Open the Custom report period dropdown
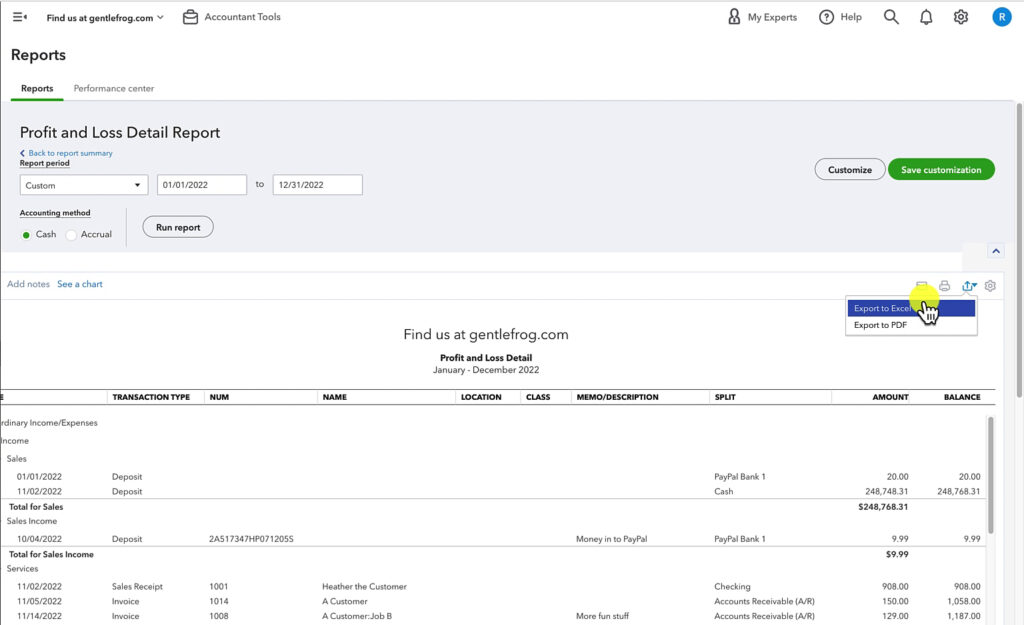 pos(83,184)
